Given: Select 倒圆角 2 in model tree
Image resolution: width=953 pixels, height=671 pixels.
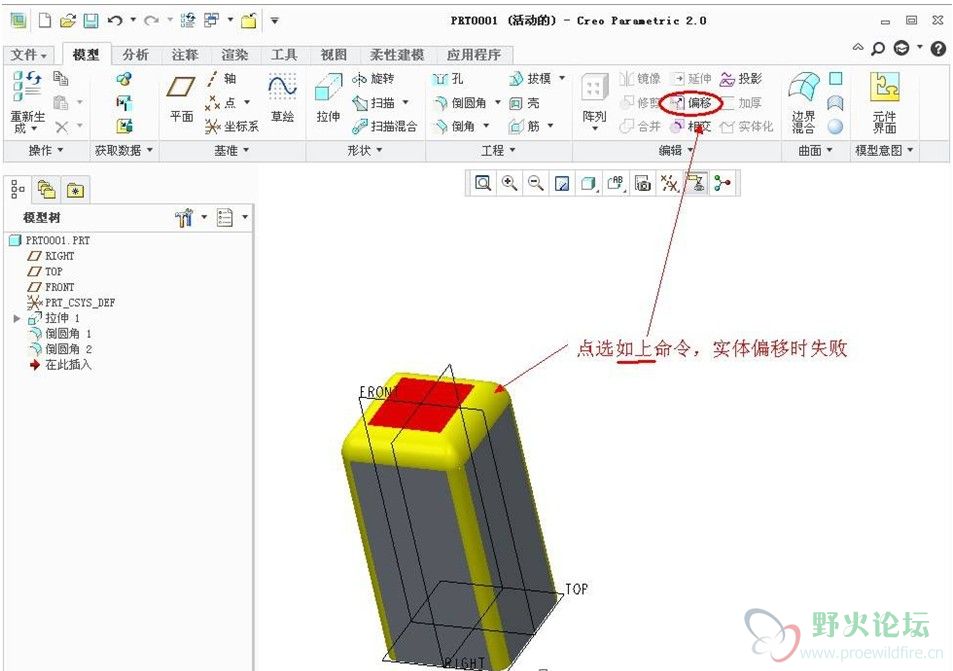Looking at the screenshot, I should tap(60, 349).
